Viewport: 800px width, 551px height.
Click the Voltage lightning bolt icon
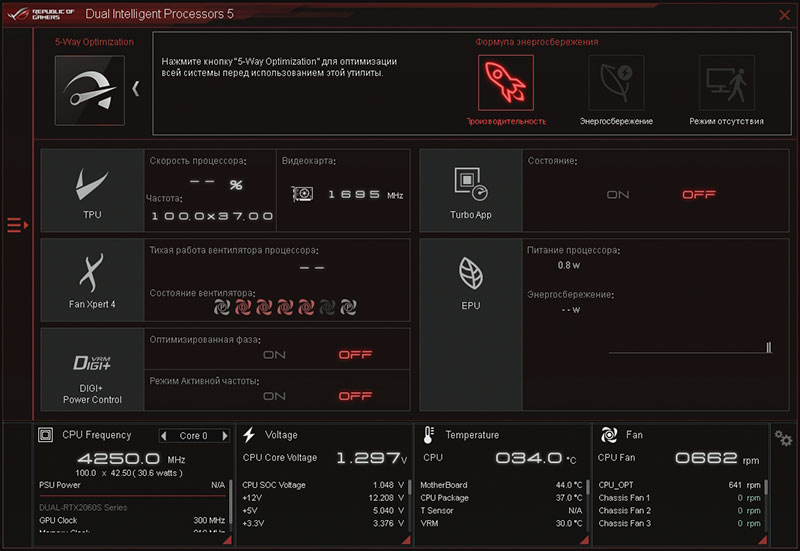tap(249, 435)
